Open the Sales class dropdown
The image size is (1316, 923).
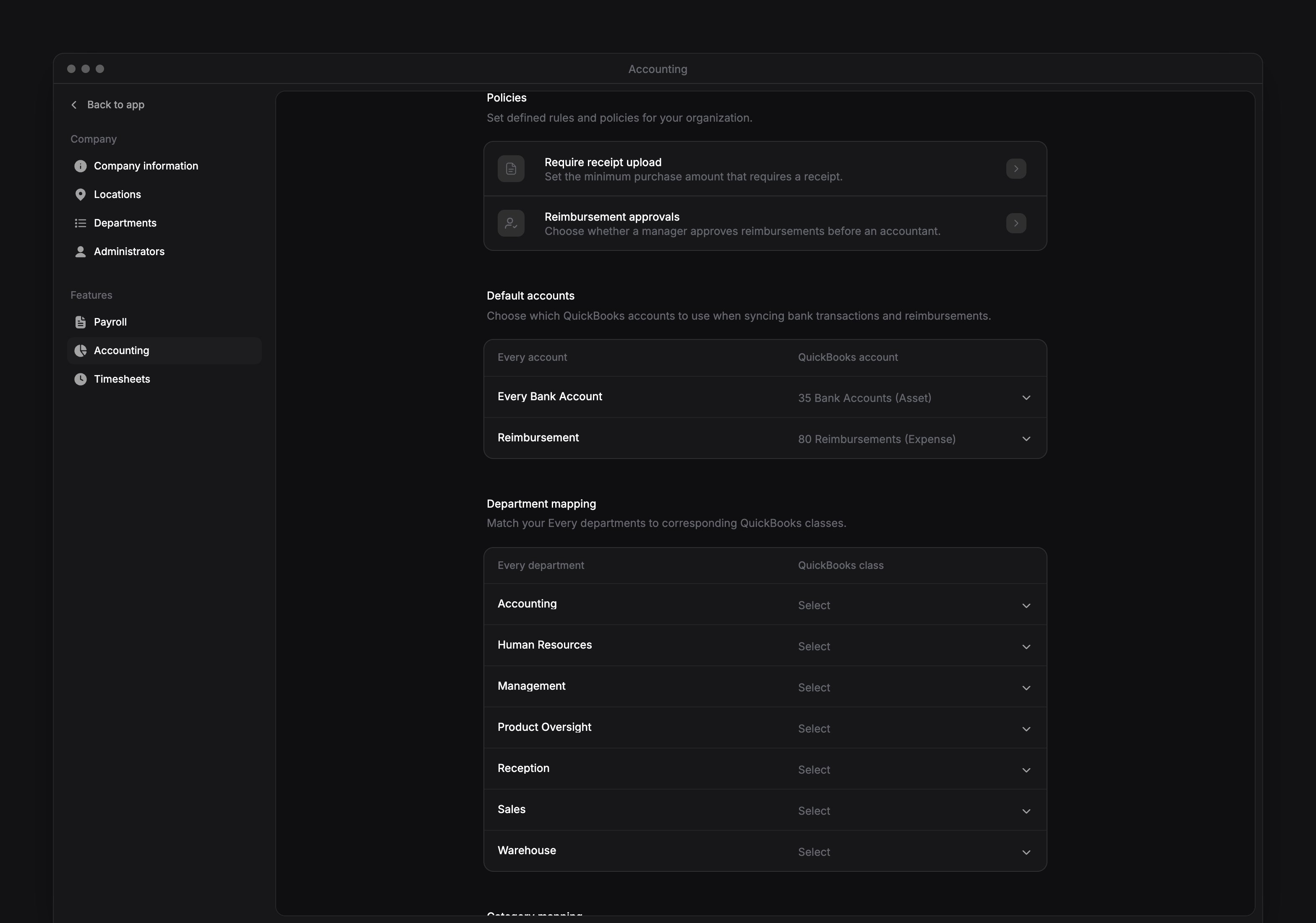(x=915, y=811)
